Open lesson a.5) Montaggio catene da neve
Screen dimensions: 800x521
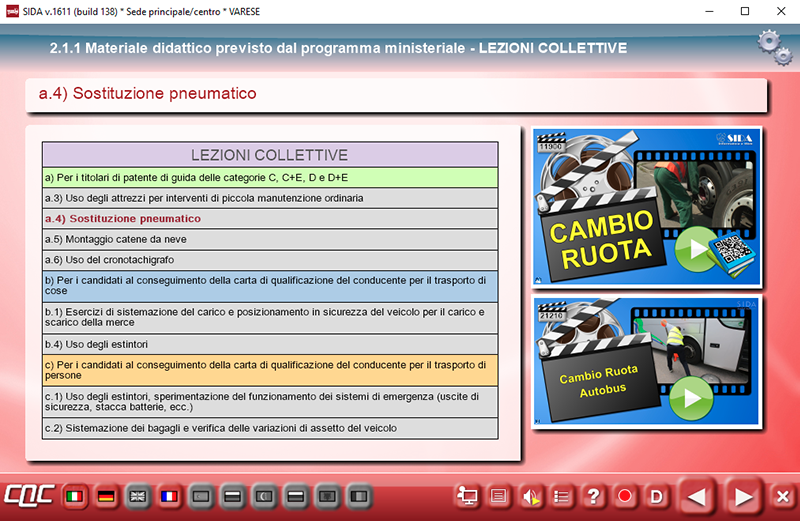pyautogui.click(x=269, y=239)
